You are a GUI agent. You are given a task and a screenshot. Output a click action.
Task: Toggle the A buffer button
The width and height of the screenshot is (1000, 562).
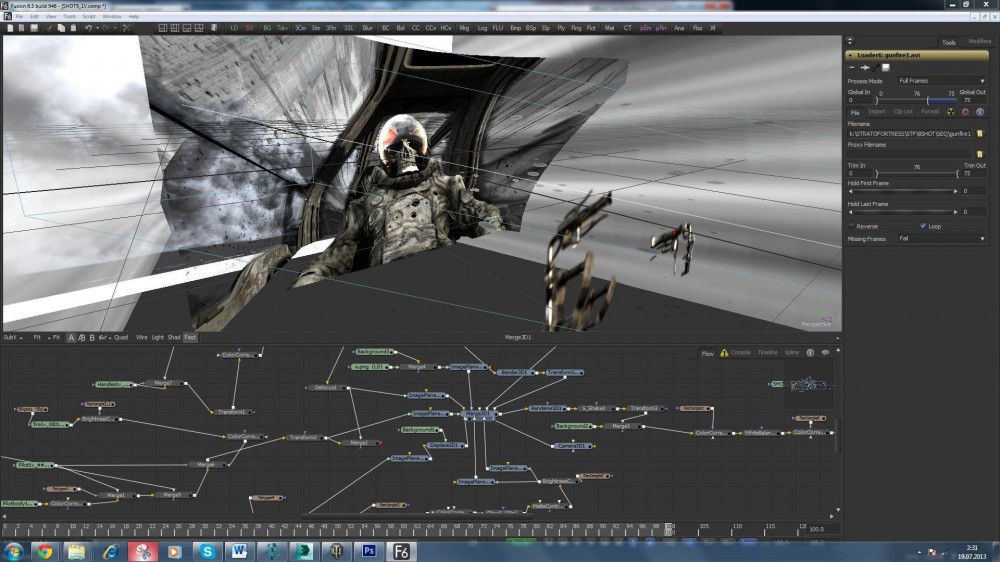point(71,337)
